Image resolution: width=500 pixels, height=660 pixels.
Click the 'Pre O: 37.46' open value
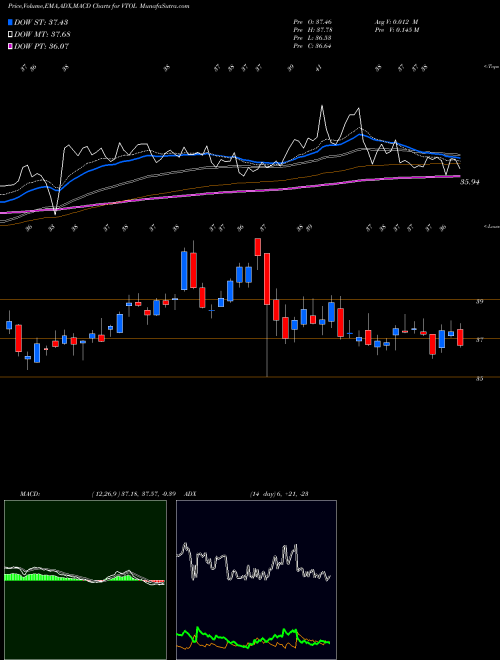point(313,21)
